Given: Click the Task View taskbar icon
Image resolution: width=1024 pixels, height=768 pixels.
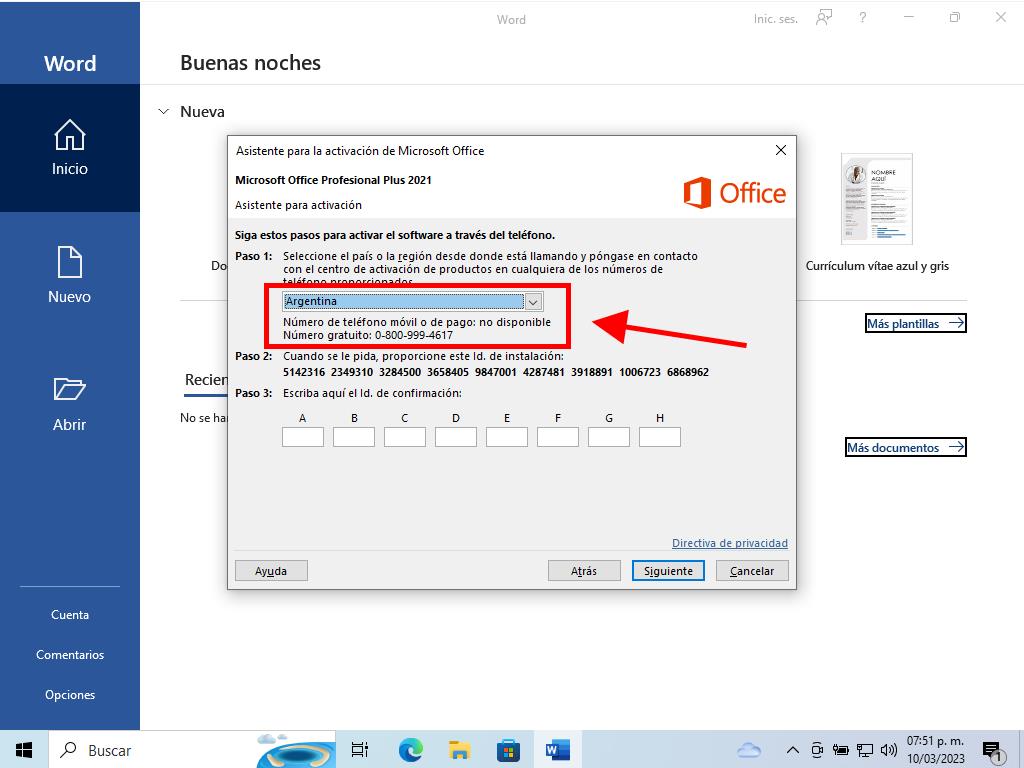Looking at the screenshot, I should [x=360, y=750].
